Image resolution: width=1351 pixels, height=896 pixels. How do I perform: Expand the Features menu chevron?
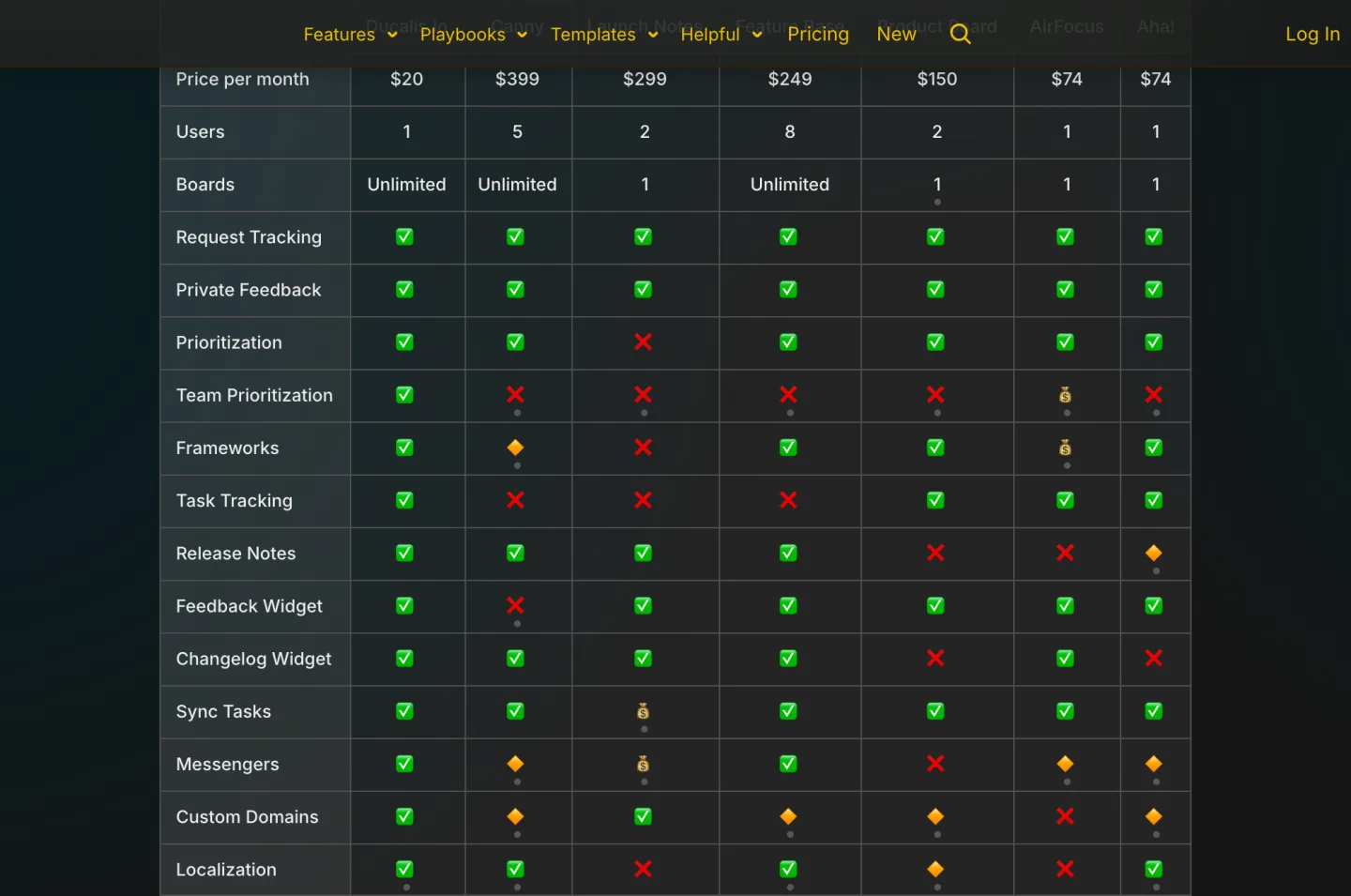(x=392, y=35)
